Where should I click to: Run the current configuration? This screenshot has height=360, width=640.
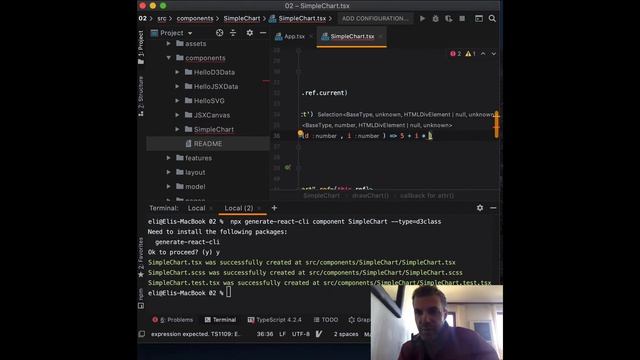(422, 18)
